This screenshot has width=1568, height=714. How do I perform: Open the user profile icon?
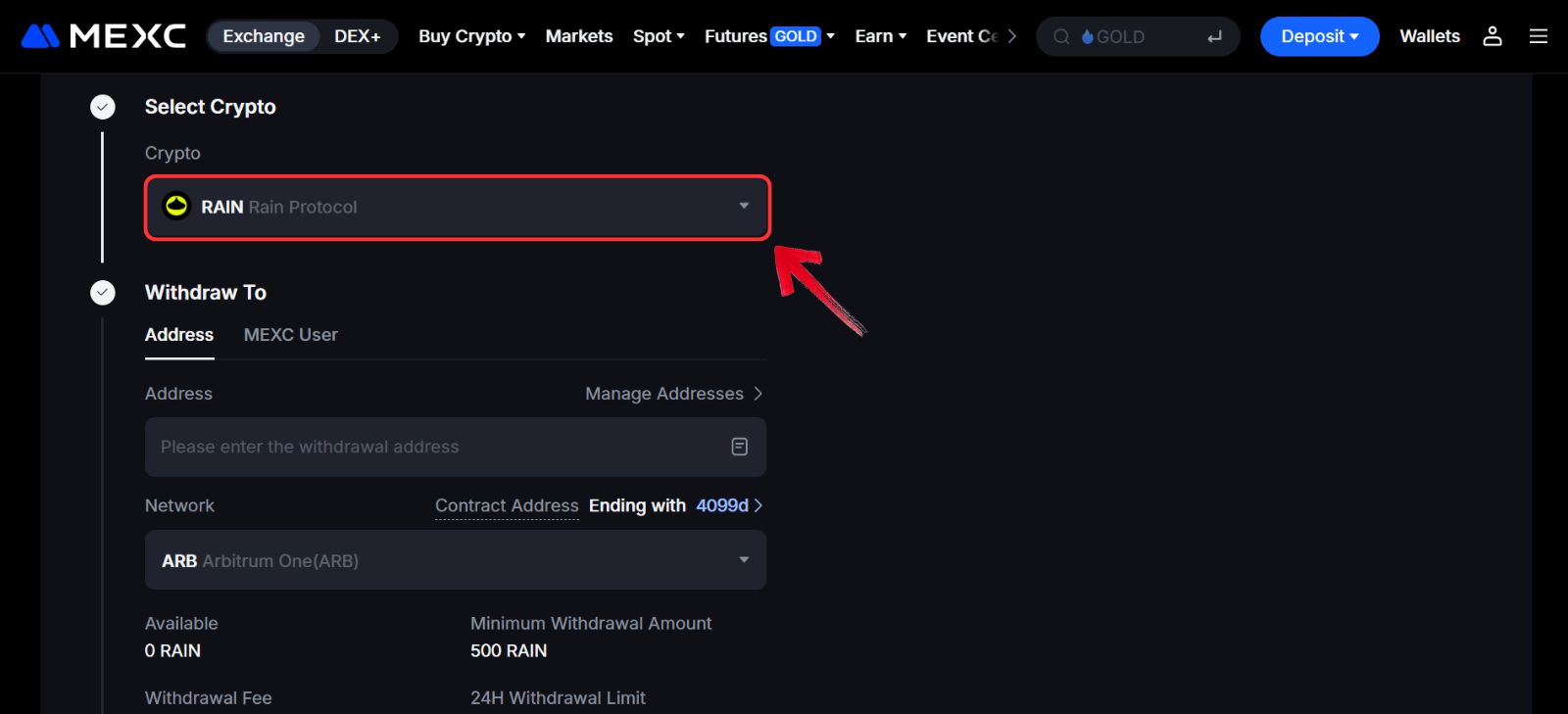[x=1492, y=36]
